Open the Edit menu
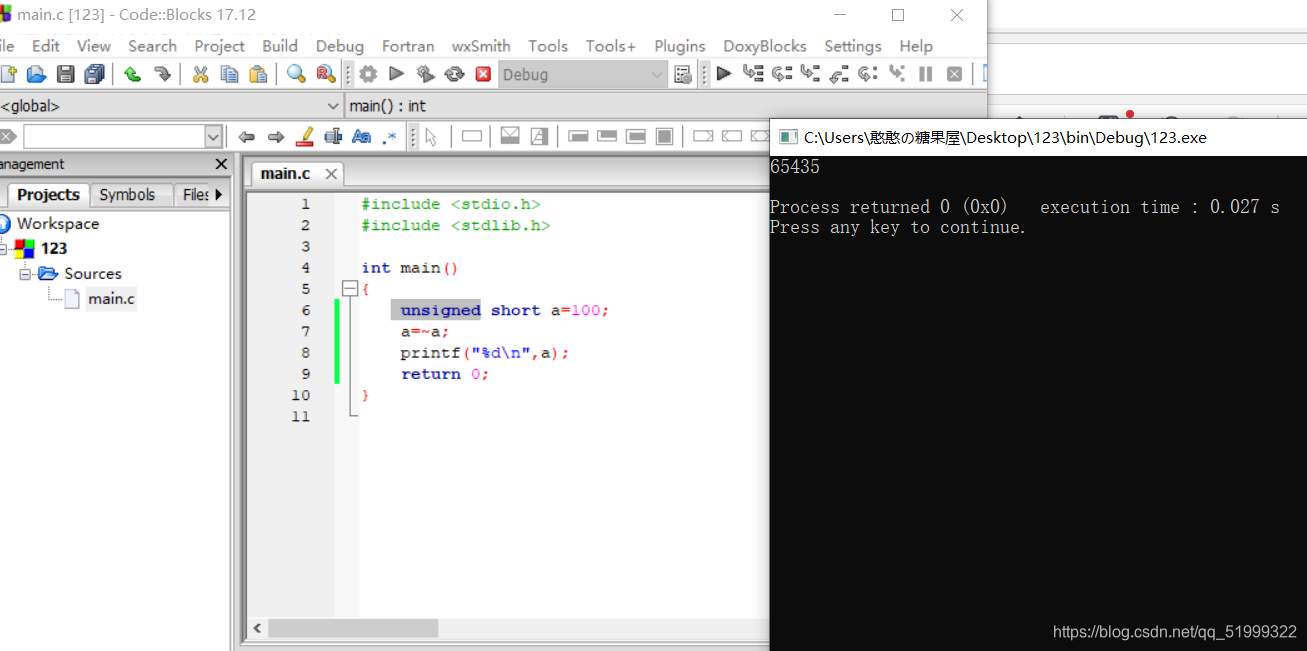The height and width of the screenshot is (651, 1307). (x=46, y=46)
